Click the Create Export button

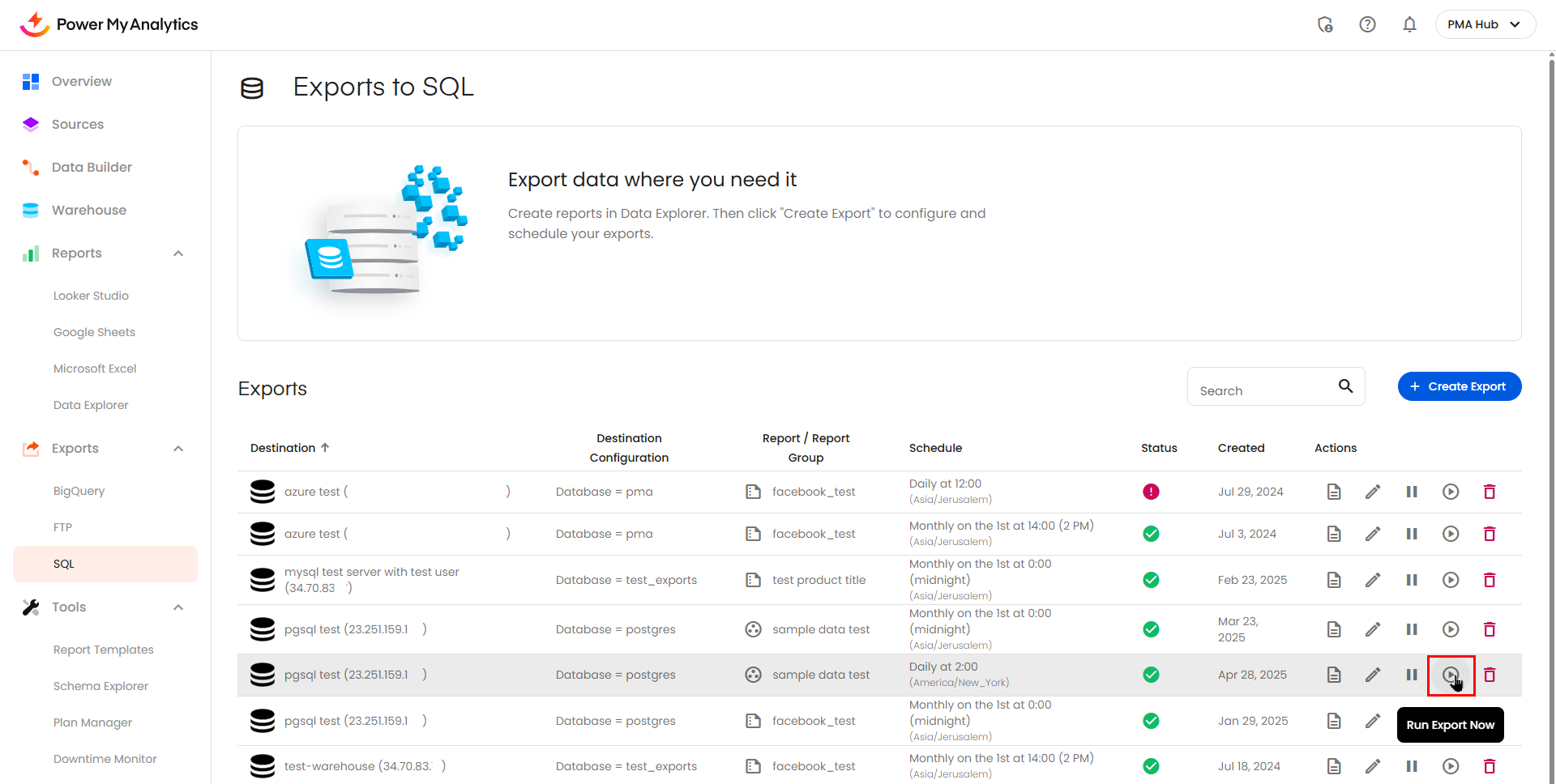[1459, 386]
